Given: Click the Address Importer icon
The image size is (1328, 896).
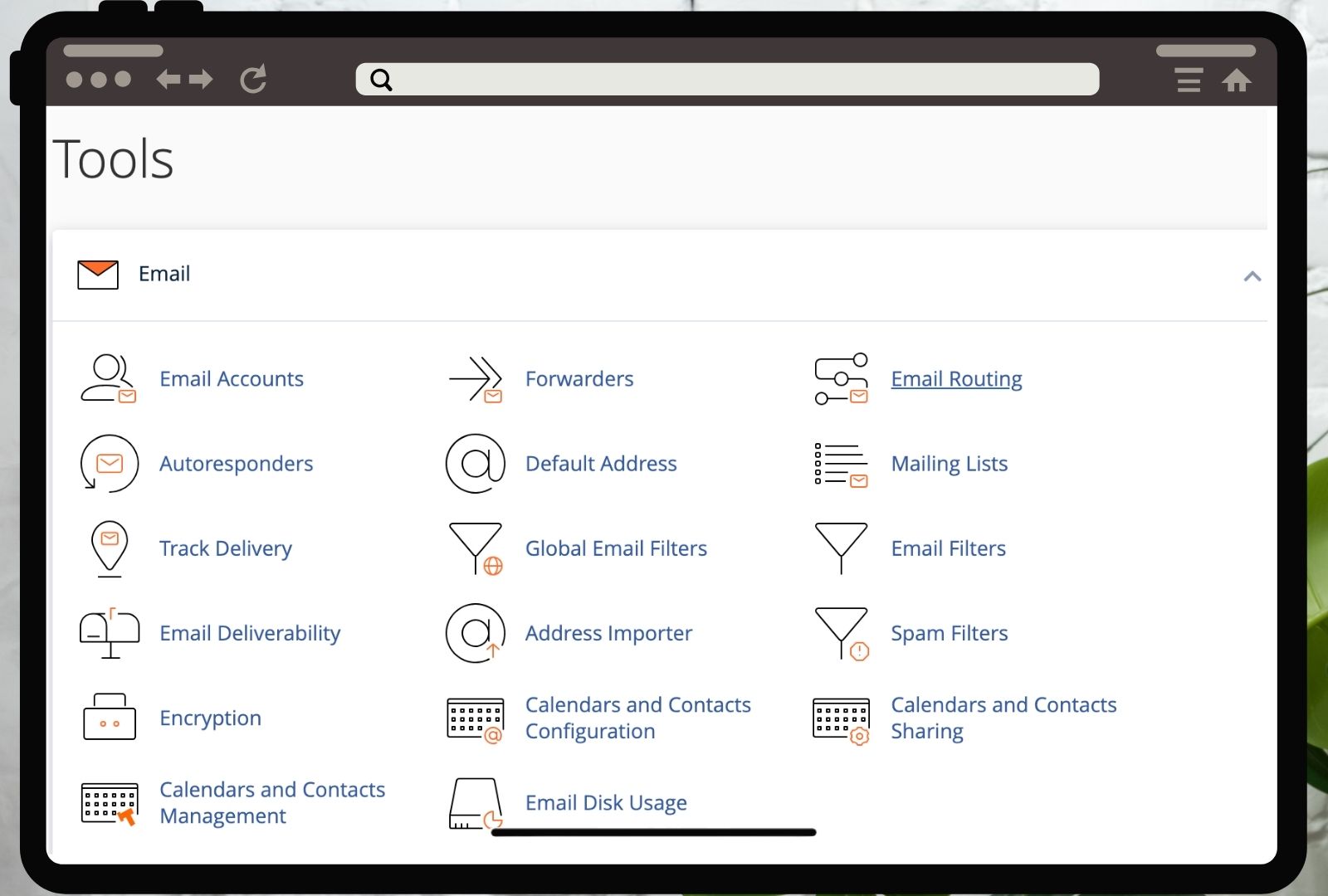Looking at the screenshot, I should click(476, 633).
